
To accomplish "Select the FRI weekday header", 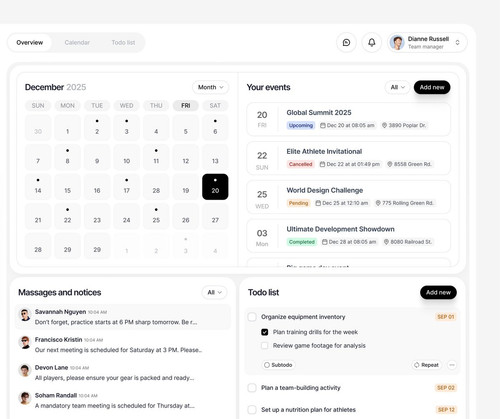I will [186, 106].
